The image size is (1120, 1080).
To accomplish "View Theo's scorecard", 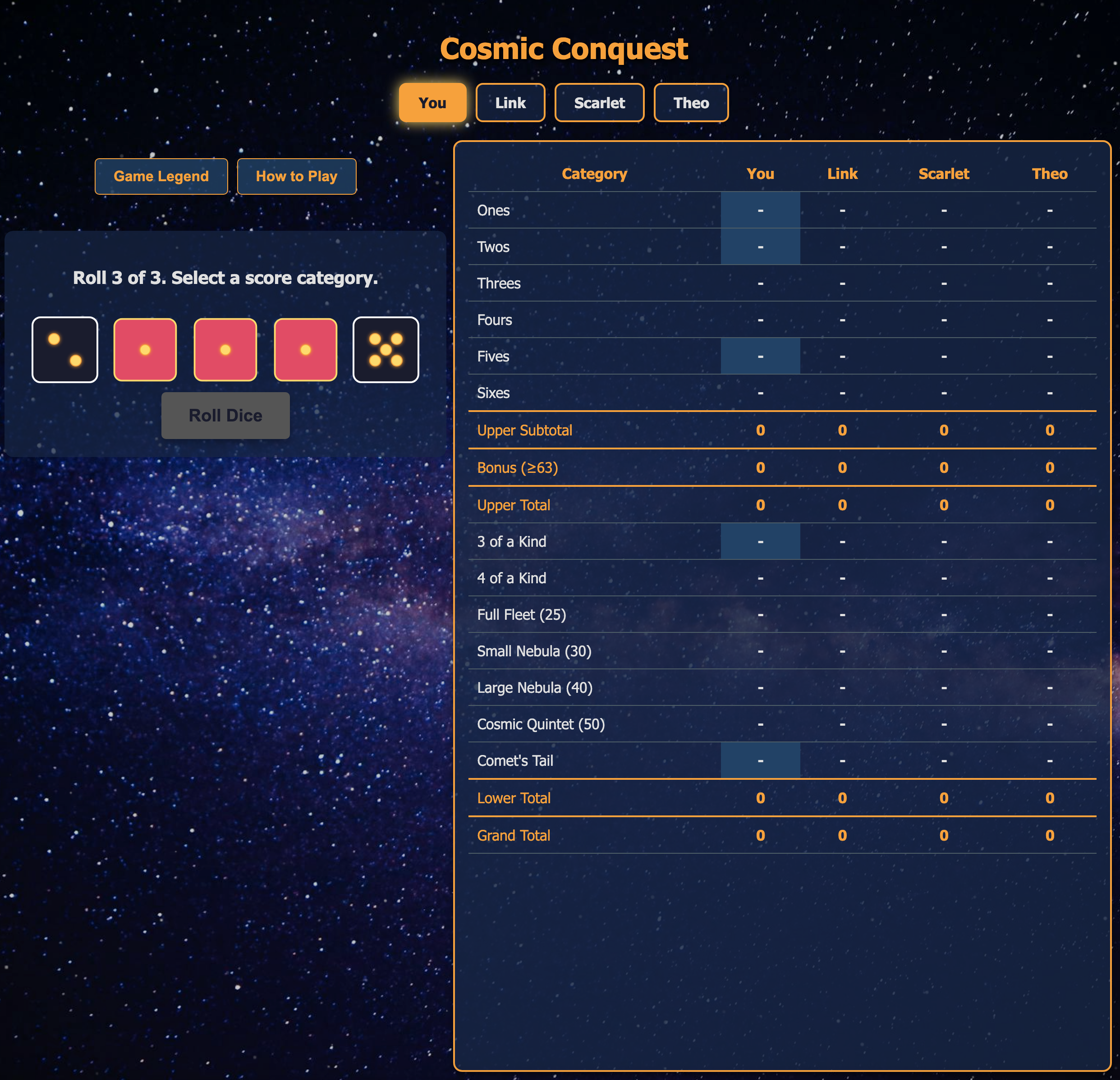I will [x=691, y=103].
